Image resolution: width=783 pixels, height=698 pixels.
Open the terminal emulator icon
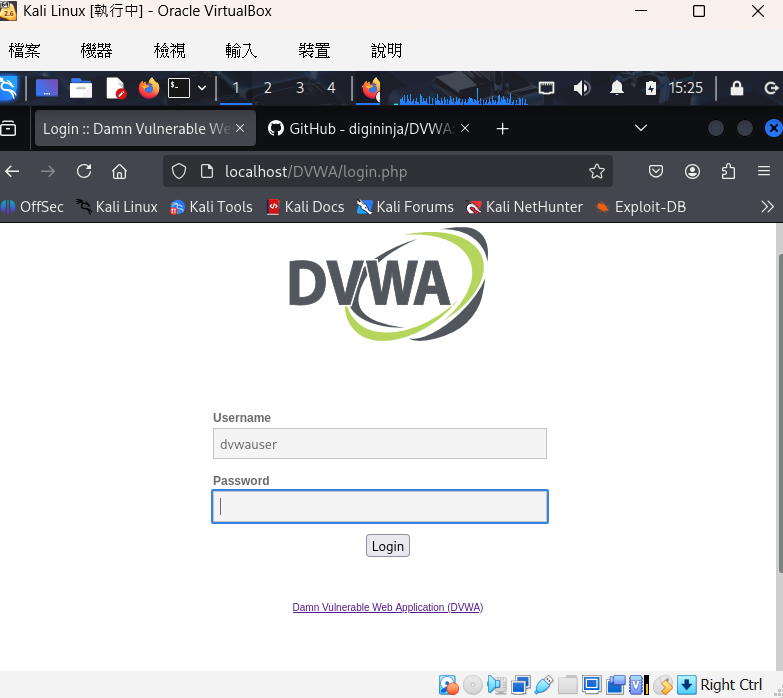pos(179,88)
